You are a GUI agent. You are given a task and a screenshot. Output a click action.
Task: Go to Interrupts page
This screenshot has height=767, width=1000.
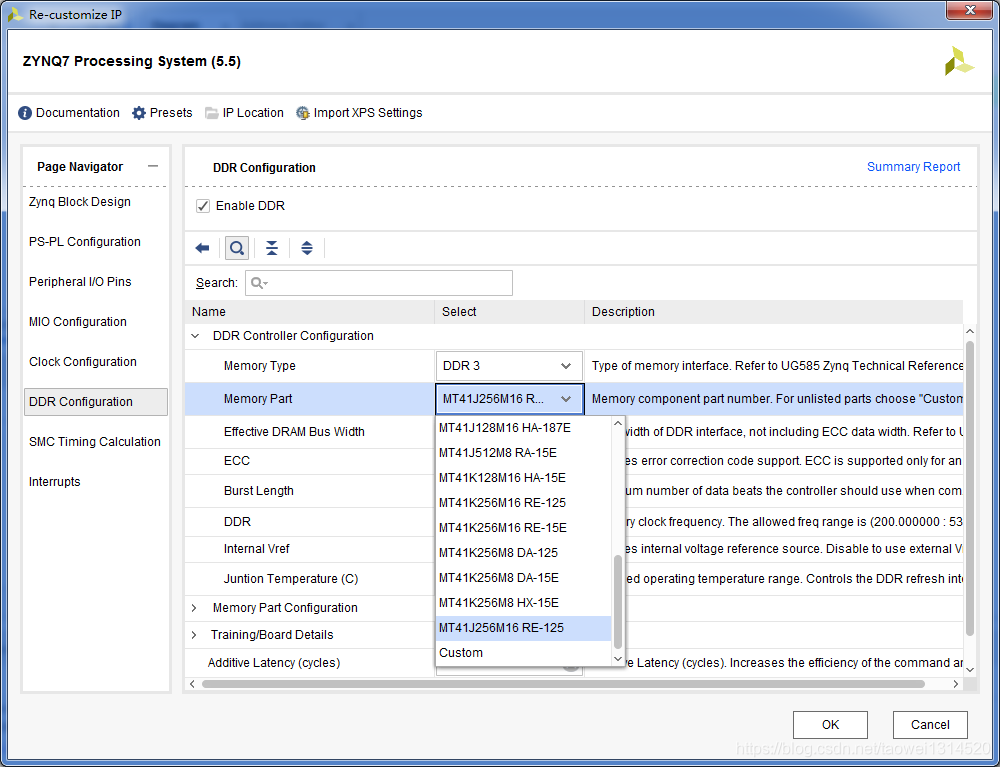55,482
